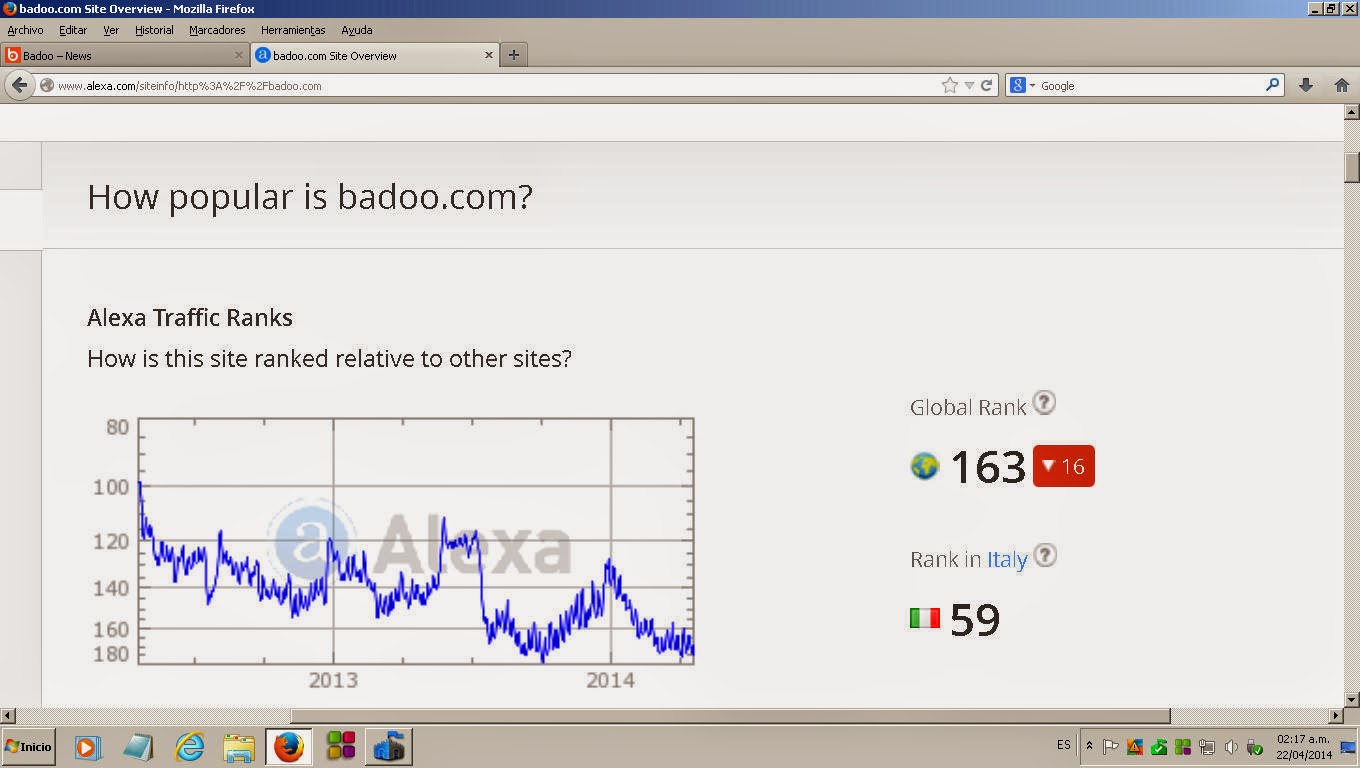Viewport: 1360px width, 768px height.
Task: Close the badoo.com Site Overview tab
Action: click(x=489, y=55)
